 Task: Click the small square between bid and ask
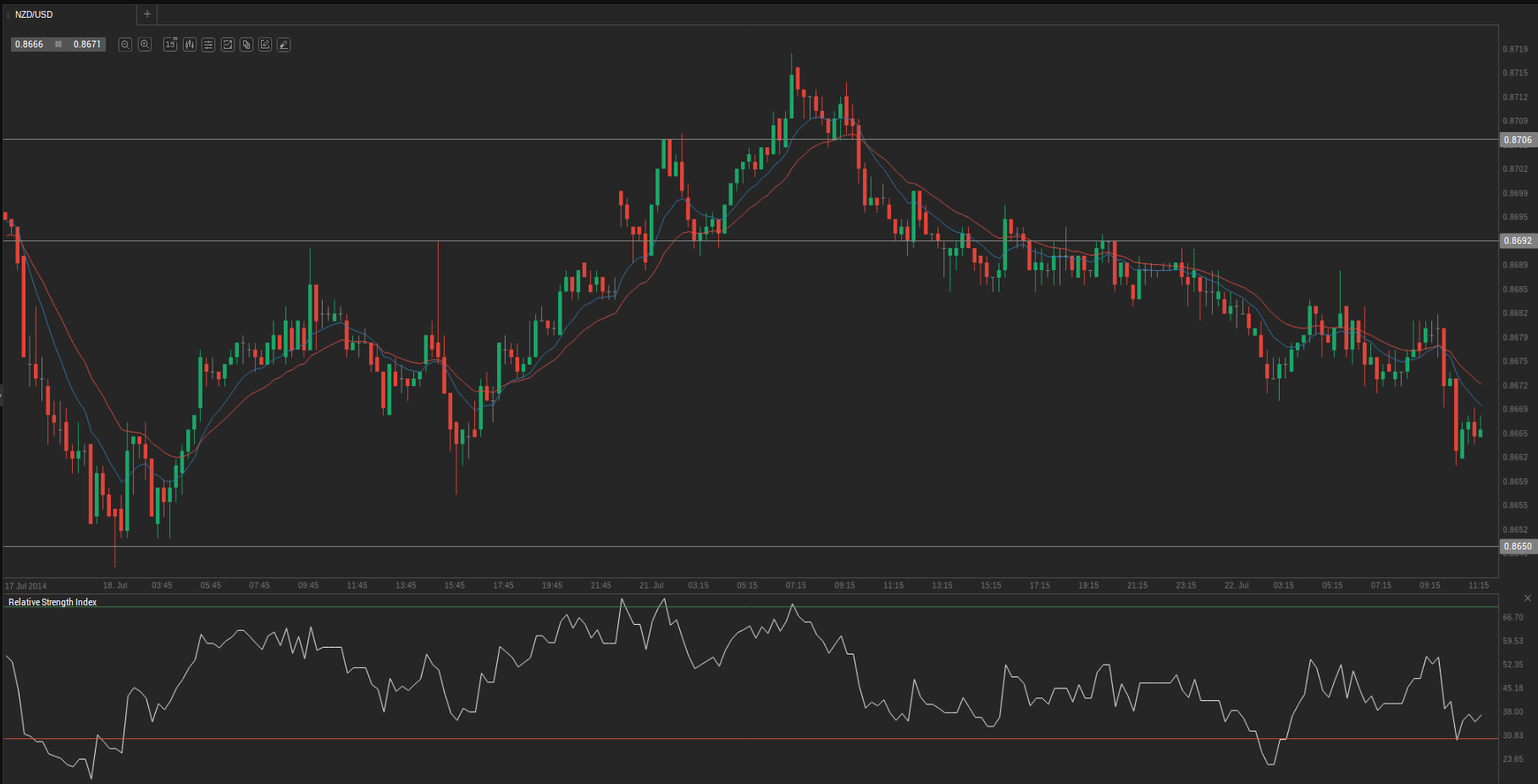[x=58, y=44]
